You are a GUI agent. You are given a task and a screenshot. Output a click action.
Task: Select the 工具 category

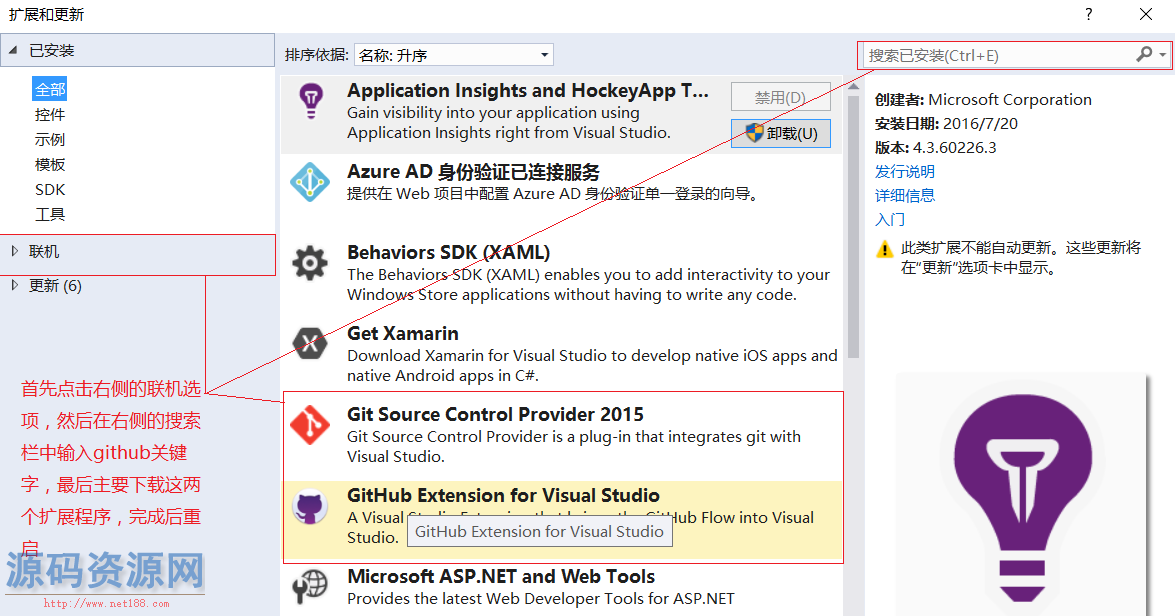tap(50, 214)
